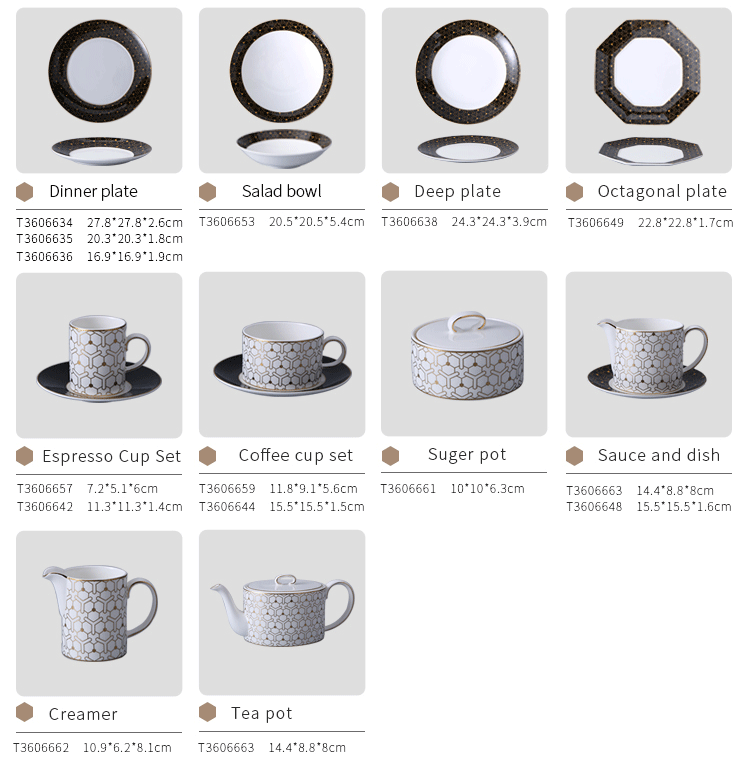Image resolution: width=750 pixels, height=779 pixels.
Task: Click the Coffee cup set product photo
Action: coord(282,355)
